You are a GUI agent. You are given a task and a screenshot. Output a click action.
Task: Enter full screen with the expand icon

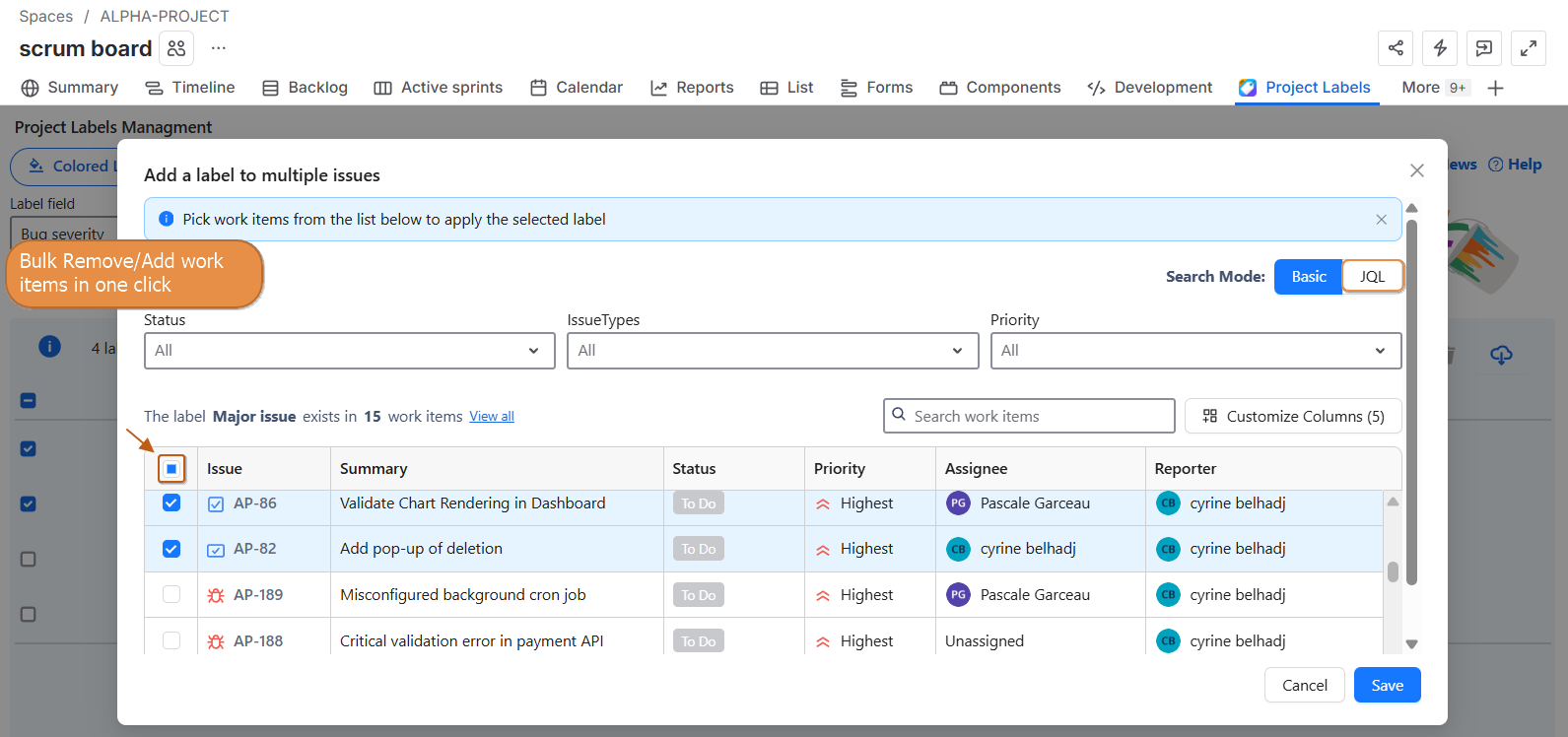point(1529,48)
